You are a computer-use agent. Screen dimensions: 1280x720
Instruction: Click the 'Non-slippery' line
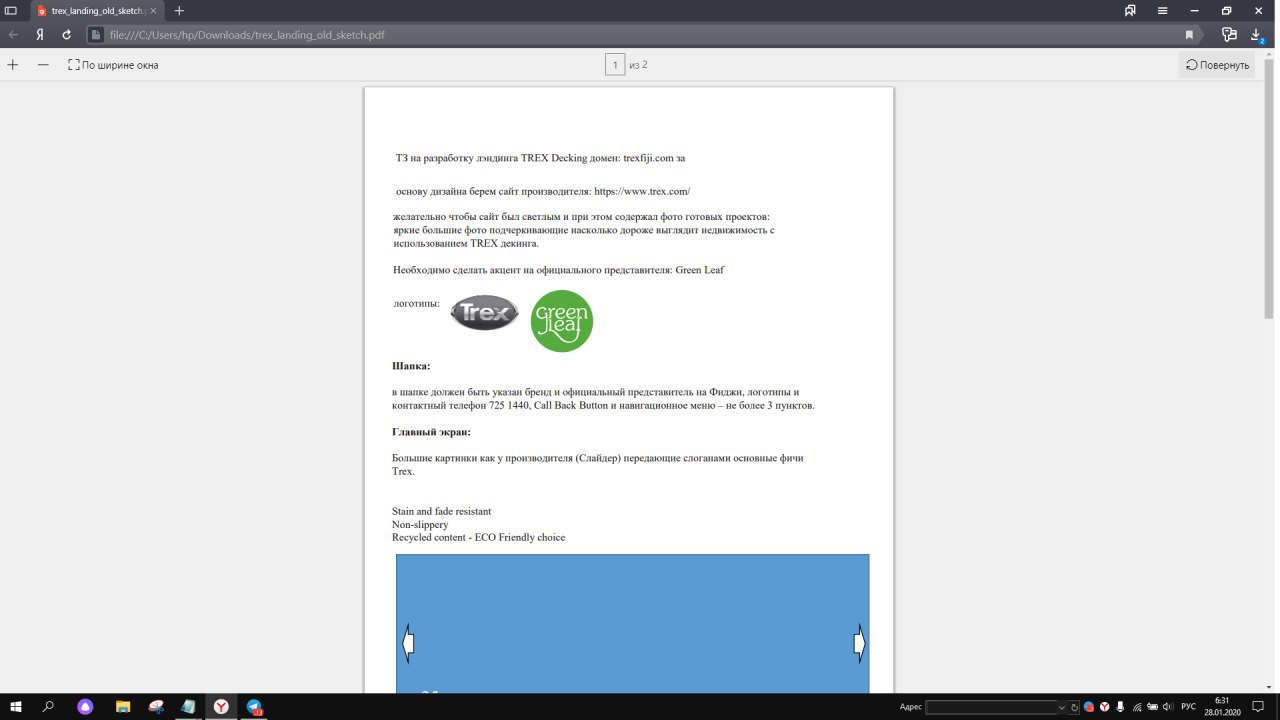[420, 524]
